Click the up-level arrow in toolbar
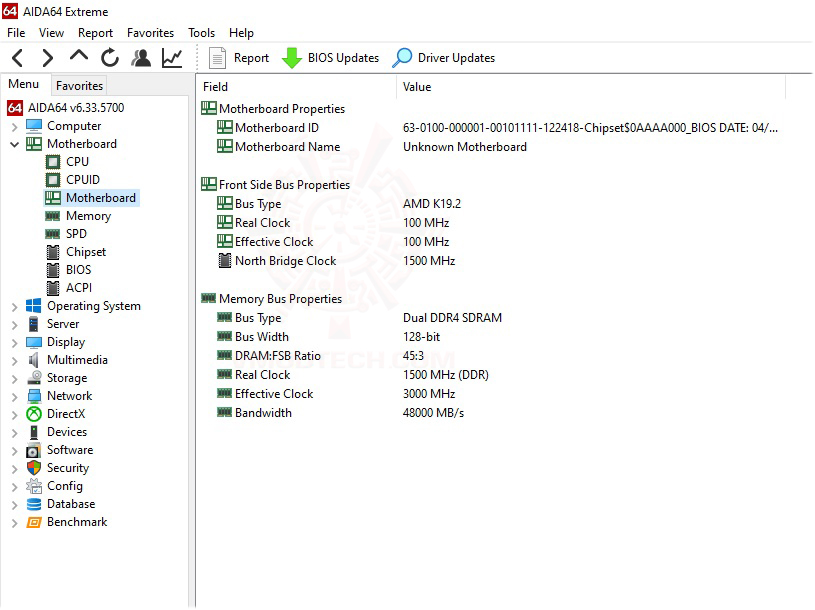815x610 pixels. [78, 56]
